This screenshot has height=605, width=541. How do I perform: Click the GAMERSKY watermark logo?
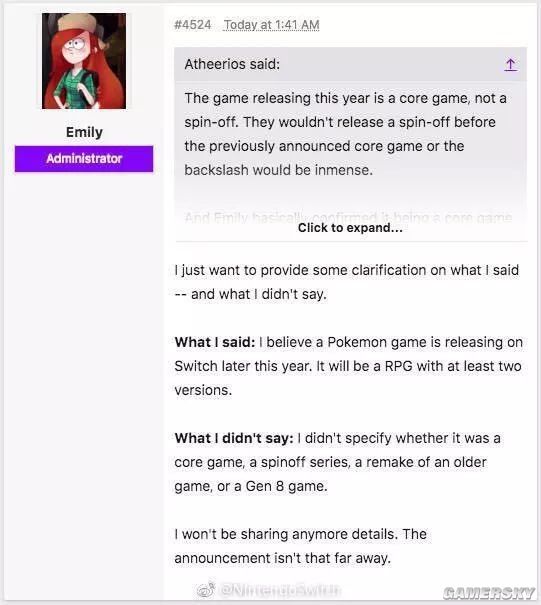(489, 593)
